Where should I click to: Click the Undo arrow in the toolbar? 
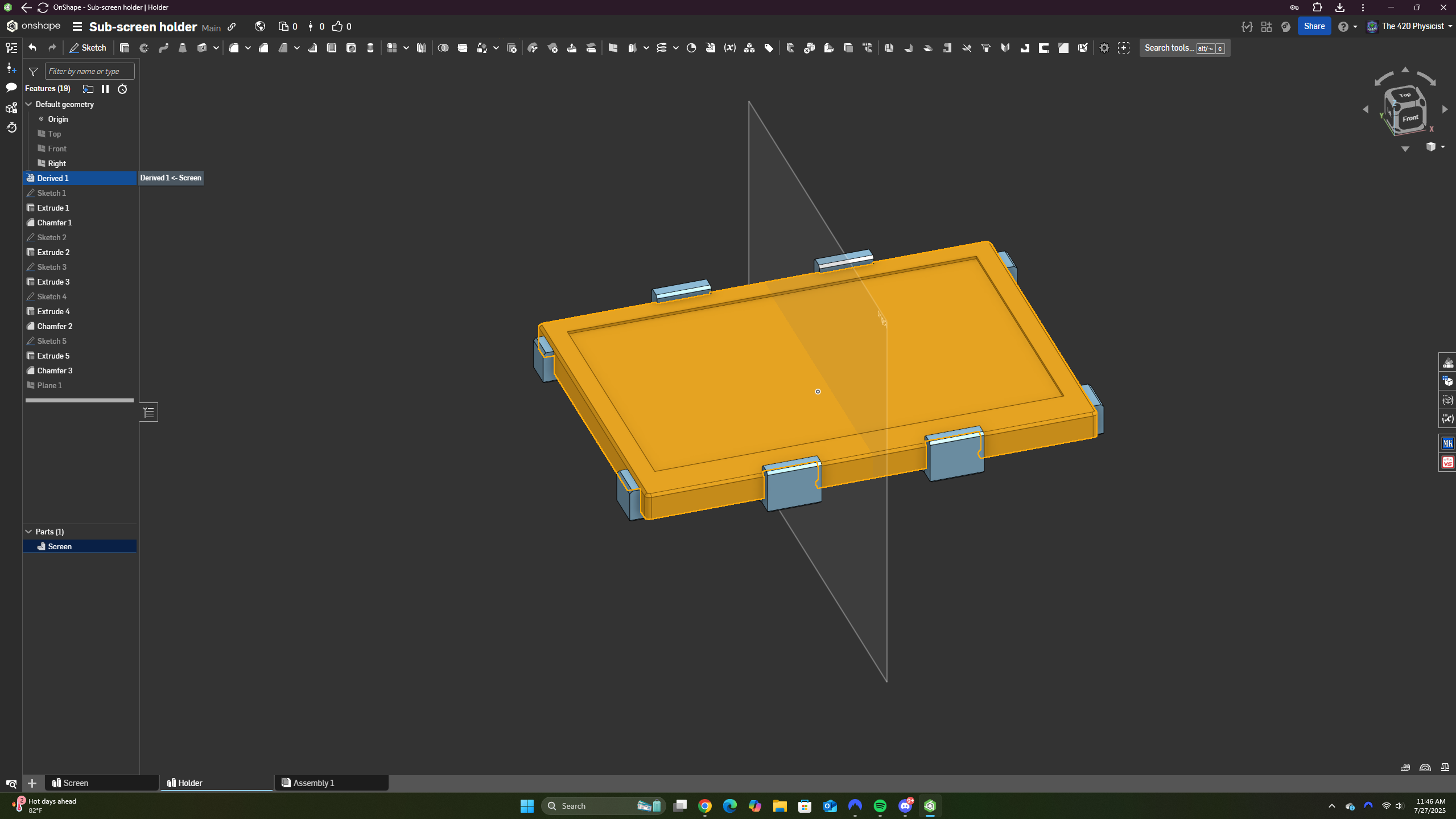(32, 48)
